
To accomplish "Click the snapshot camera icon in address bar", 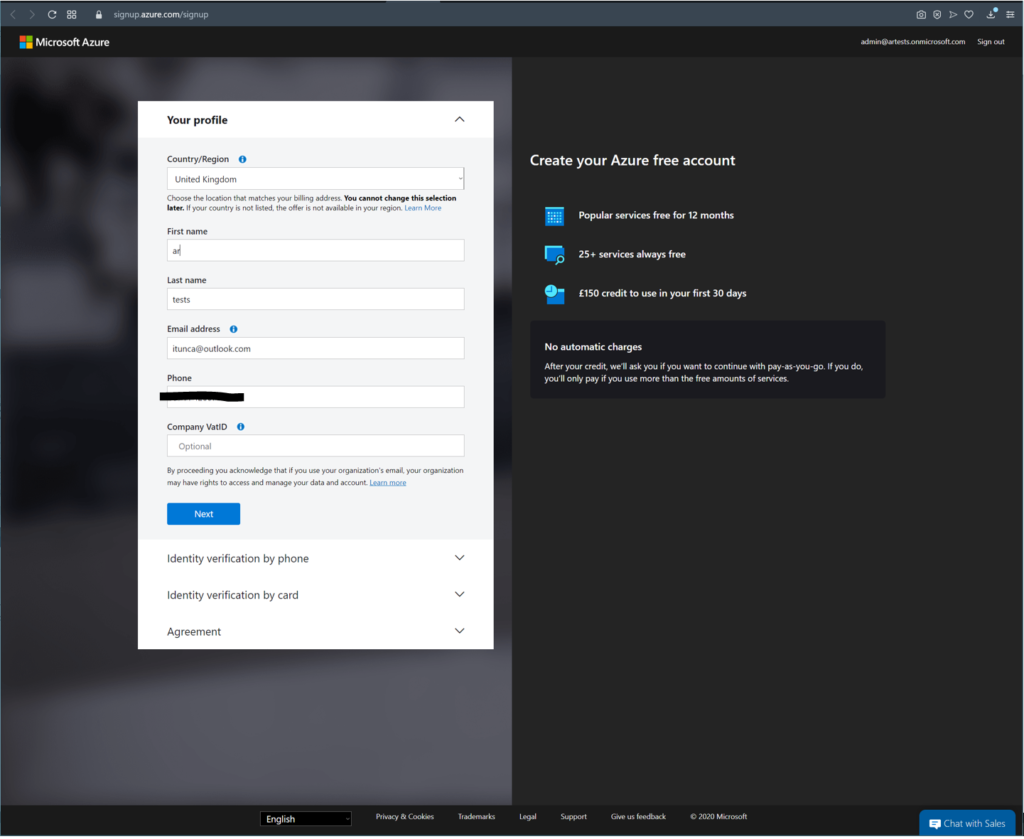I will click(921, 15).
